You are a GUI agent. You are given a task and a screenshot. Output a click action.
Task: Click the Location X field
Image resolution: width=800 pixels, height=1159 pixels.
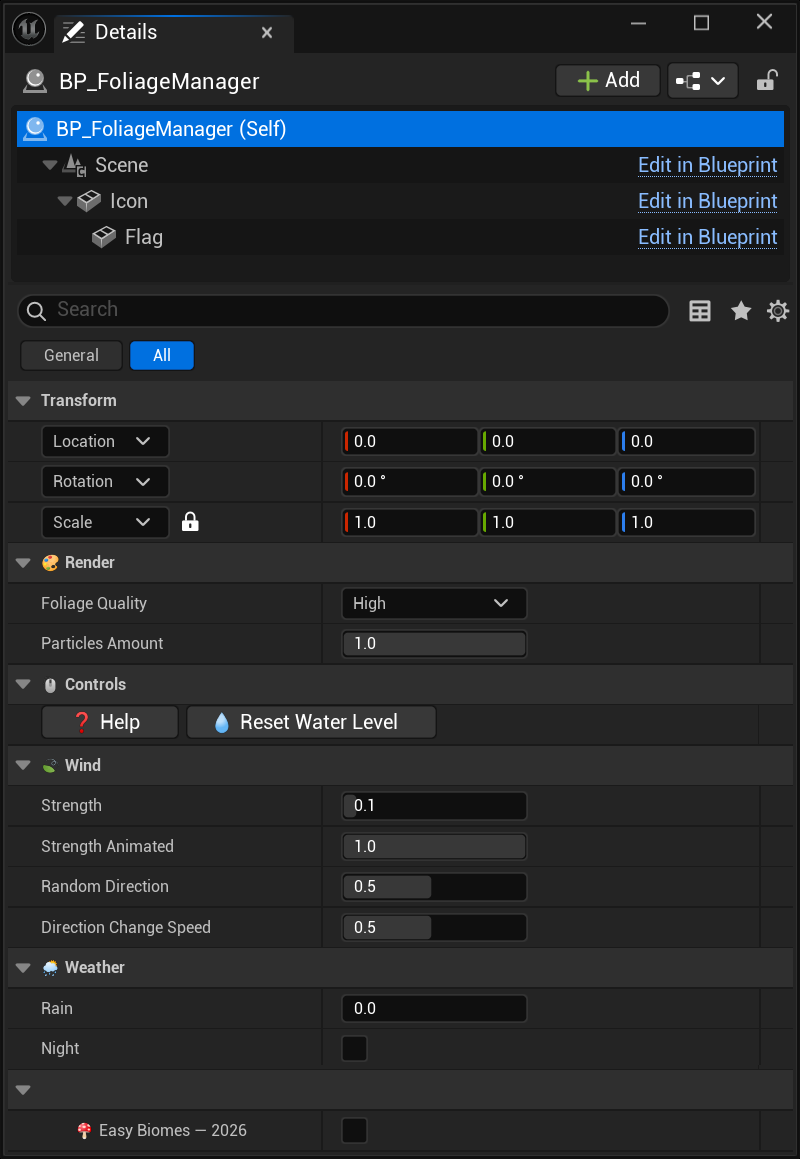click(x=410, y=441)
